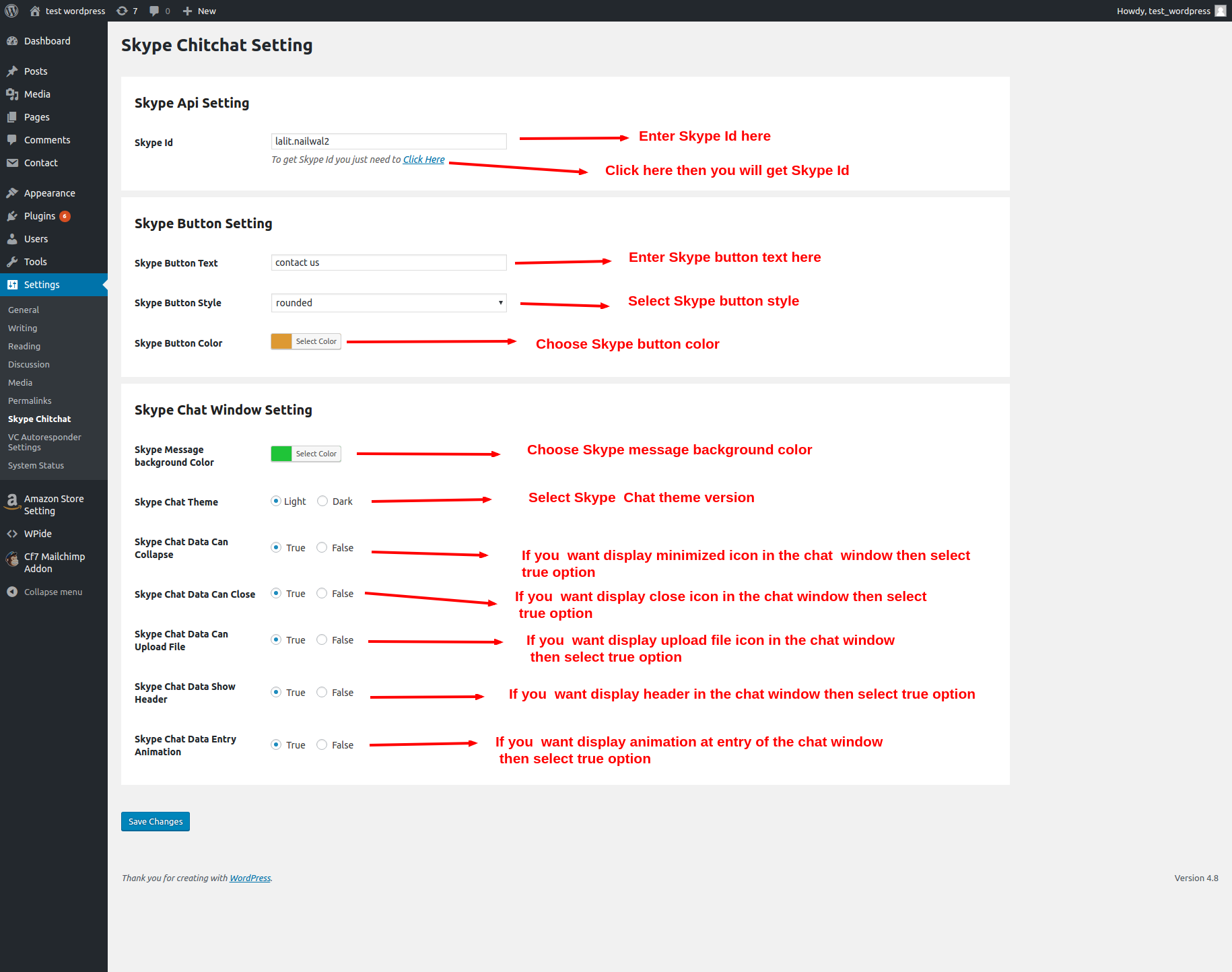Click the Media icon in the main sidebar
Image resolution: width=1232 pixels, height=972 pixels.
click(12, 94)
